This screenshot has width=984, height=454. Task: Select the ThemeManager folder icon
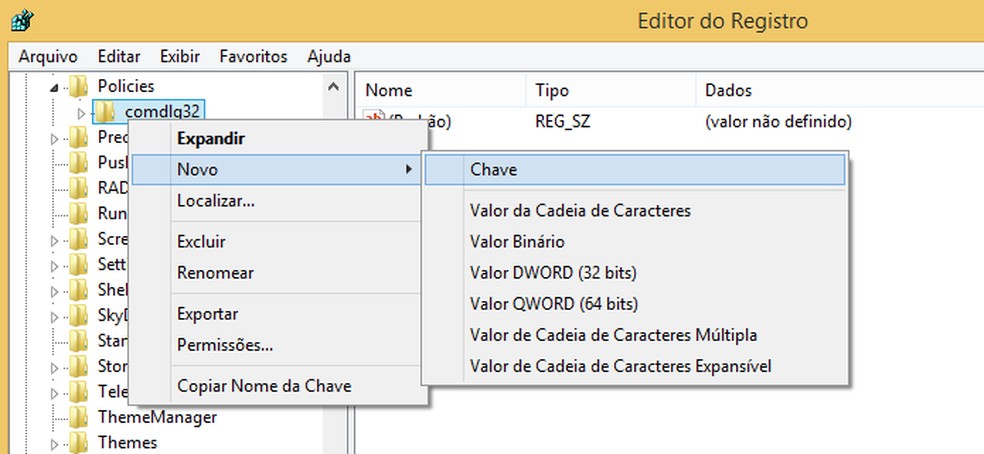tap(80, 417)
